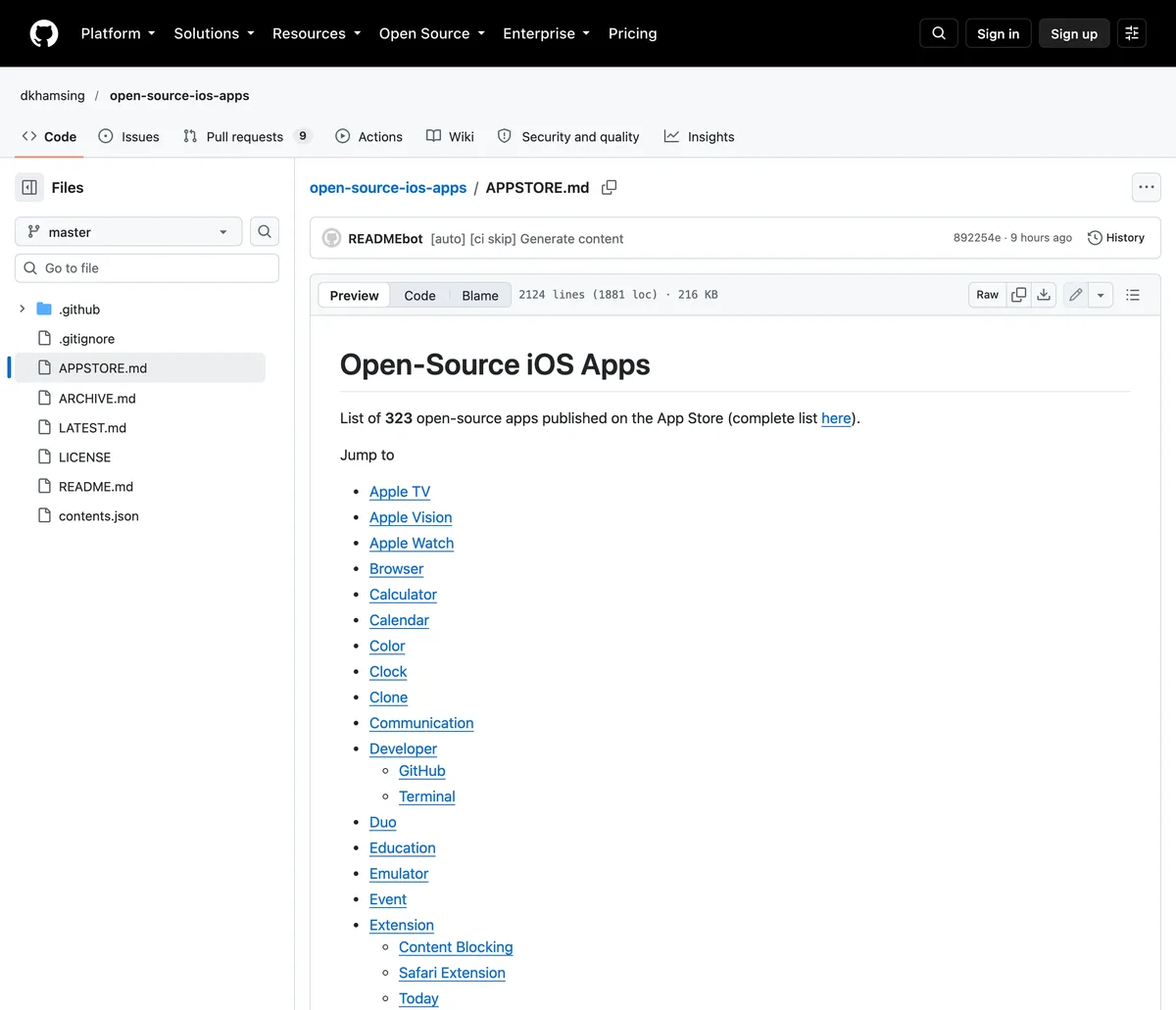Screen dimensions: 1176x1010
Task: Open open-source-ios-apps repository title link
Action: [x=179, y=96]
